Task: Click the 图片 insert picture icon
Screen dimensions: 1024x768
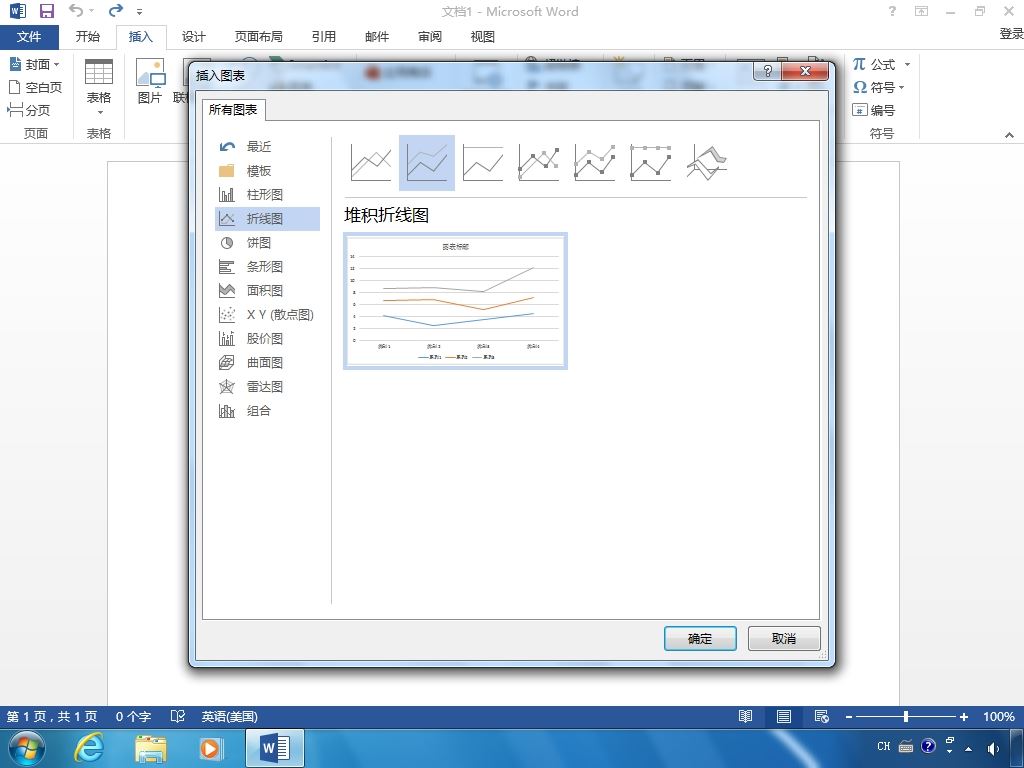Action: (150, 81)
